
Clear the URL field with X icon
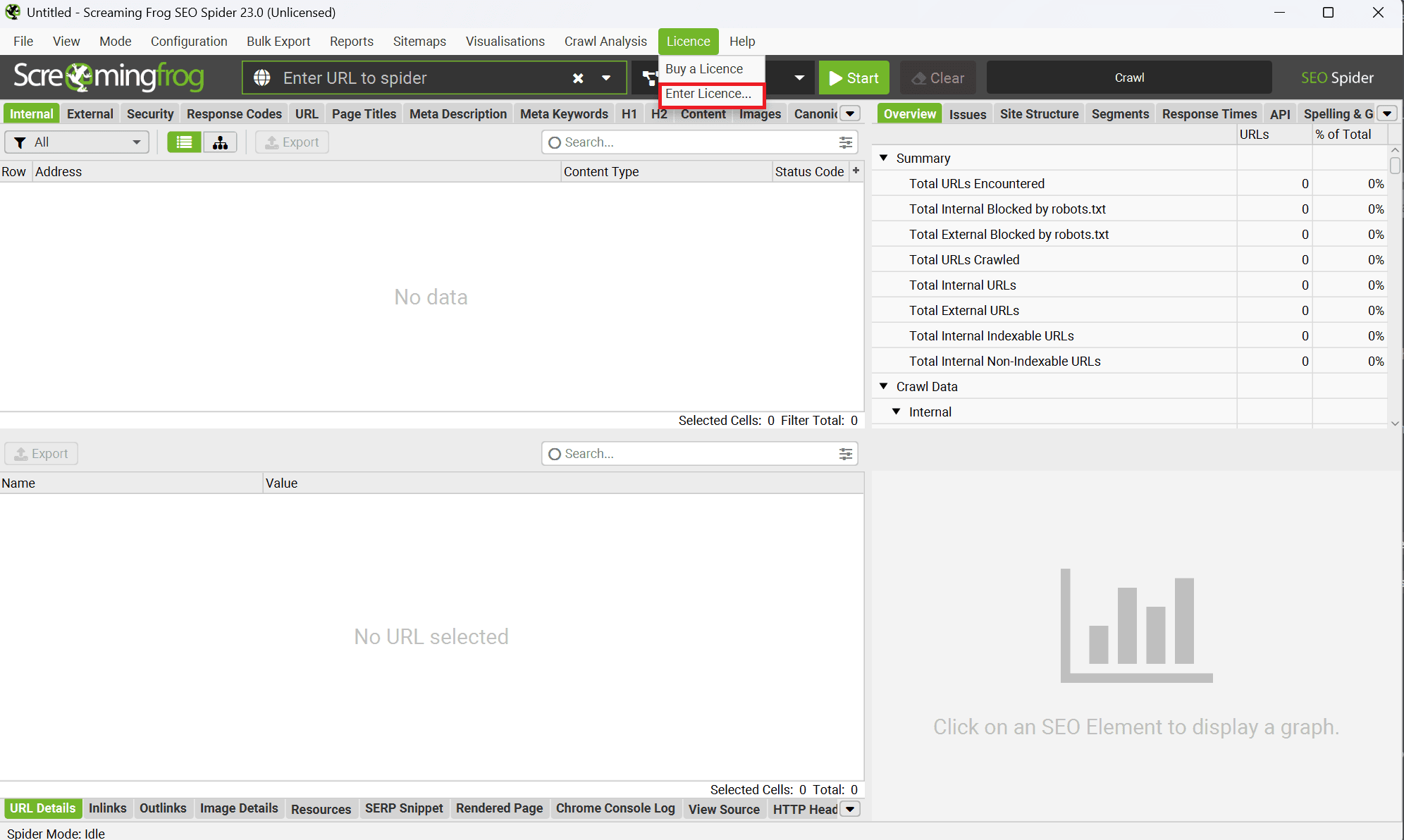pyautogui.click(x=578, y=78)
